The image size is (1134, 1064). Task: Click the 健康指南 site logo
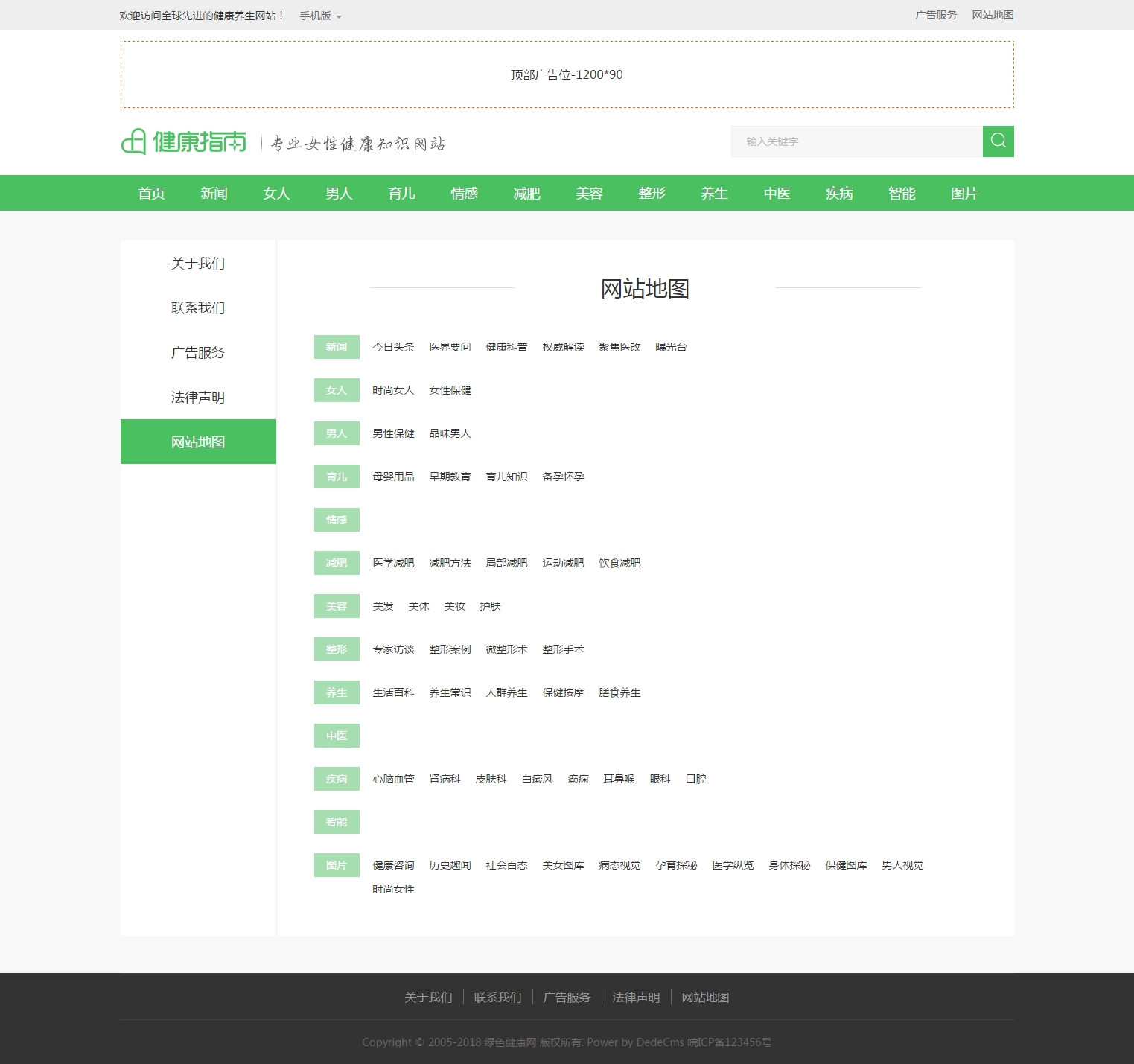point(184,141)
